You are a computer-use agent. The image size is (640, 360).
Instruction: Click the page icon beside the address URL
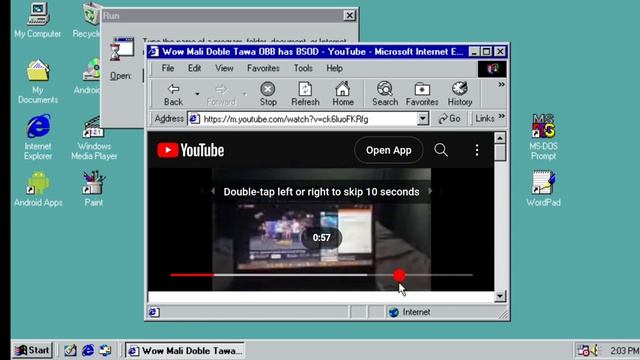point(194,119)
